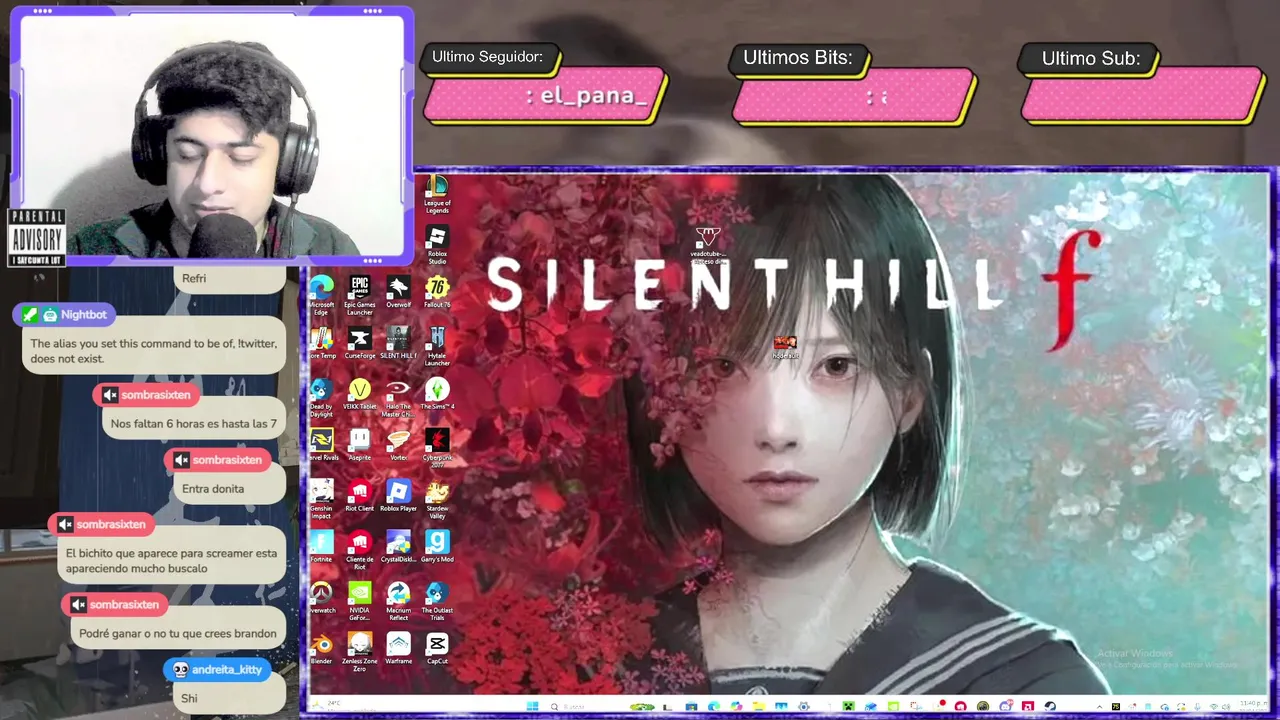Open Dead by Daylight shortcut

(321, 398)
